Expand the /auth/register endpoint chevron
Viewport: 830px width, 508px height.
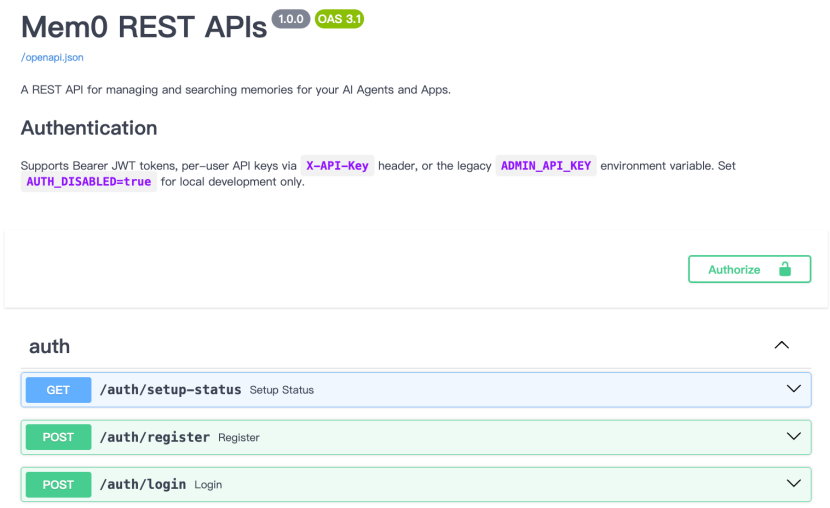tap(793, 437)
